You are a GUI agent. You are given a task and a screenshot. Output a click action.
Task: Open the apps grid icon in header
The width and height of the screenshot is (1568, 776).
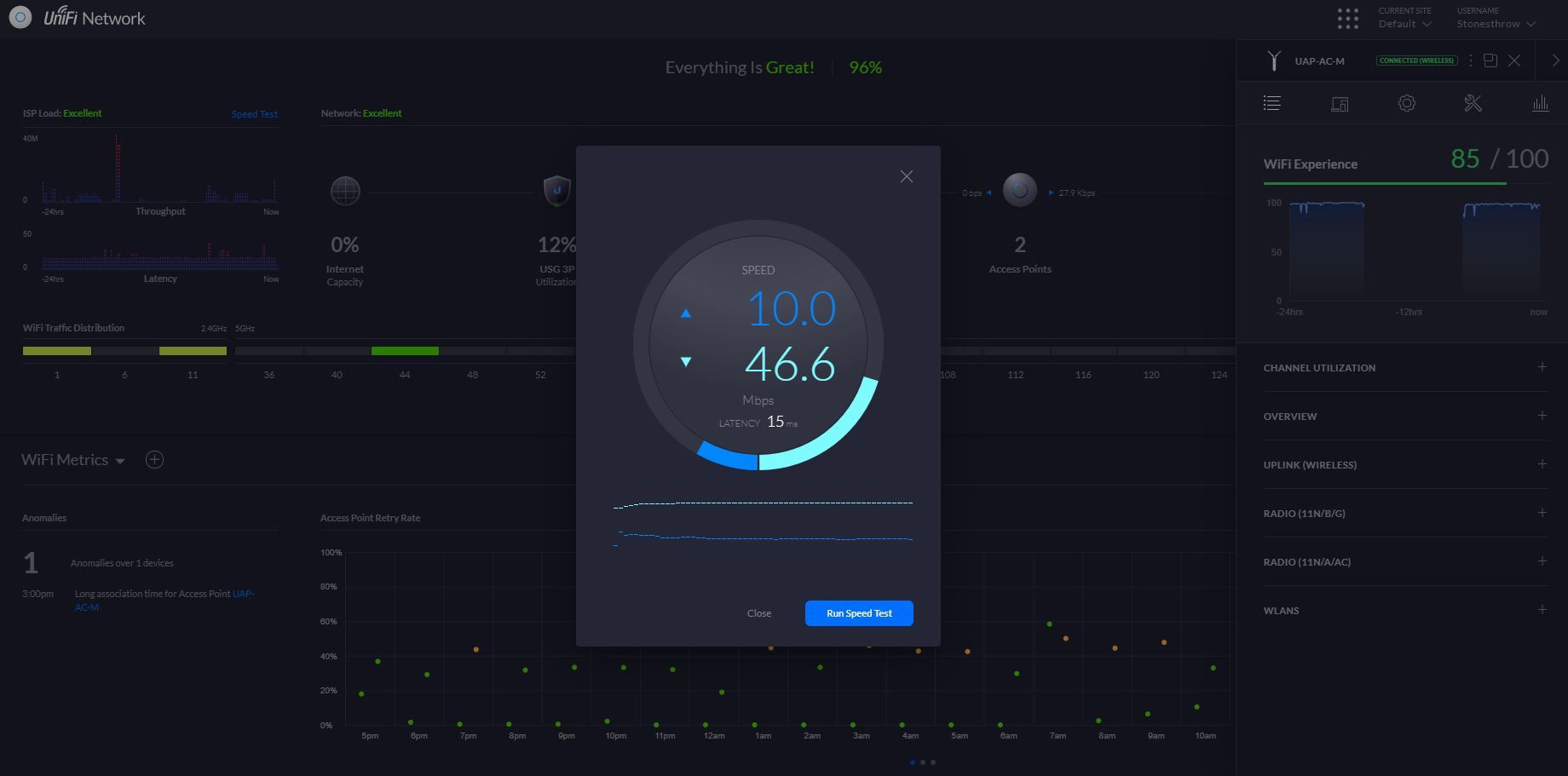click(1347, 19)
